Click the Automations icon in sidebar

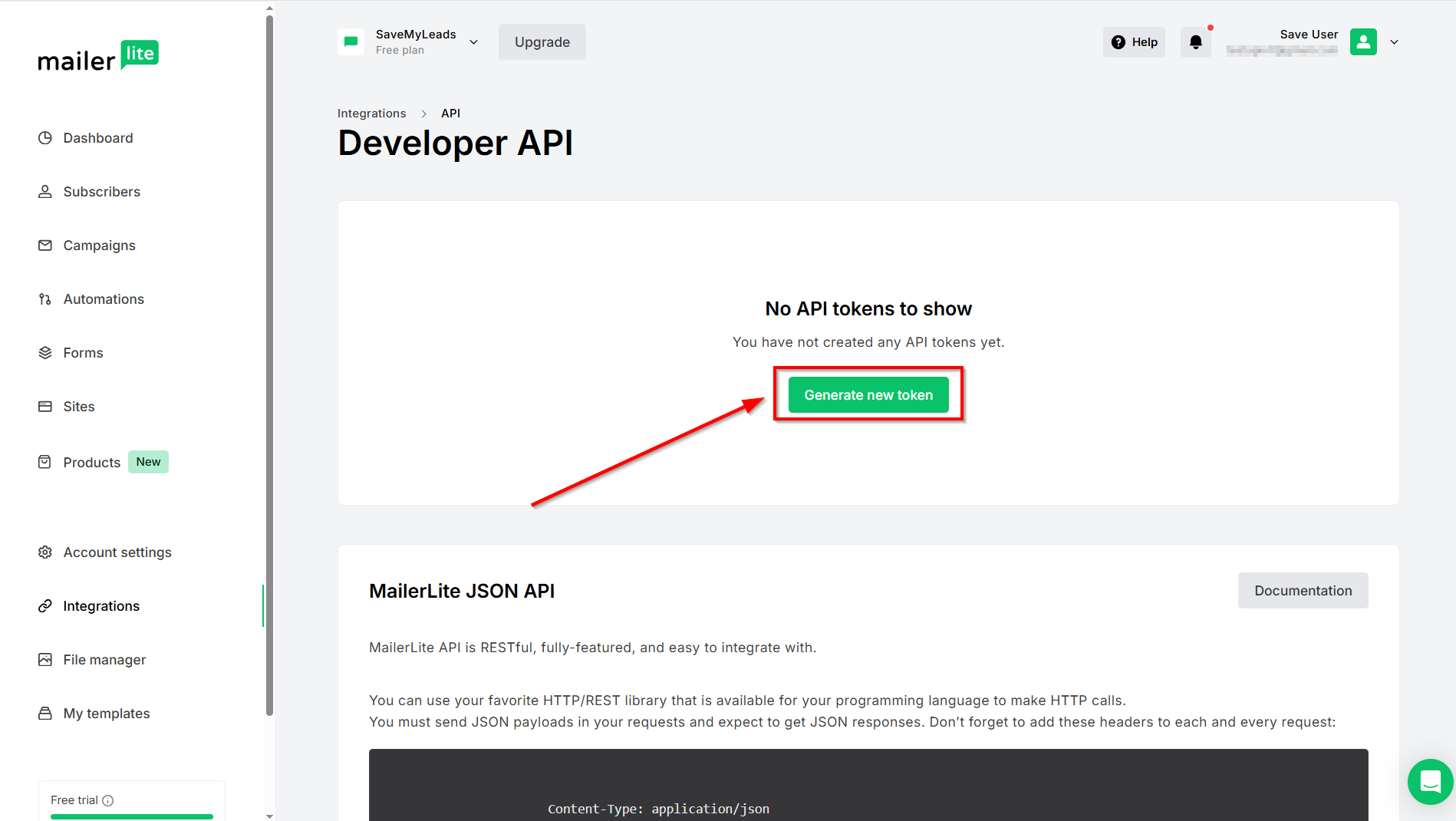tap(45, 299)
